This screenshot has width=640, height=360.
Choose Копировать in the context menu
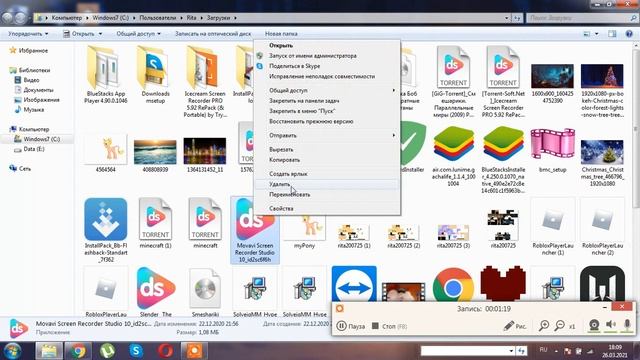tap(284, 160)
